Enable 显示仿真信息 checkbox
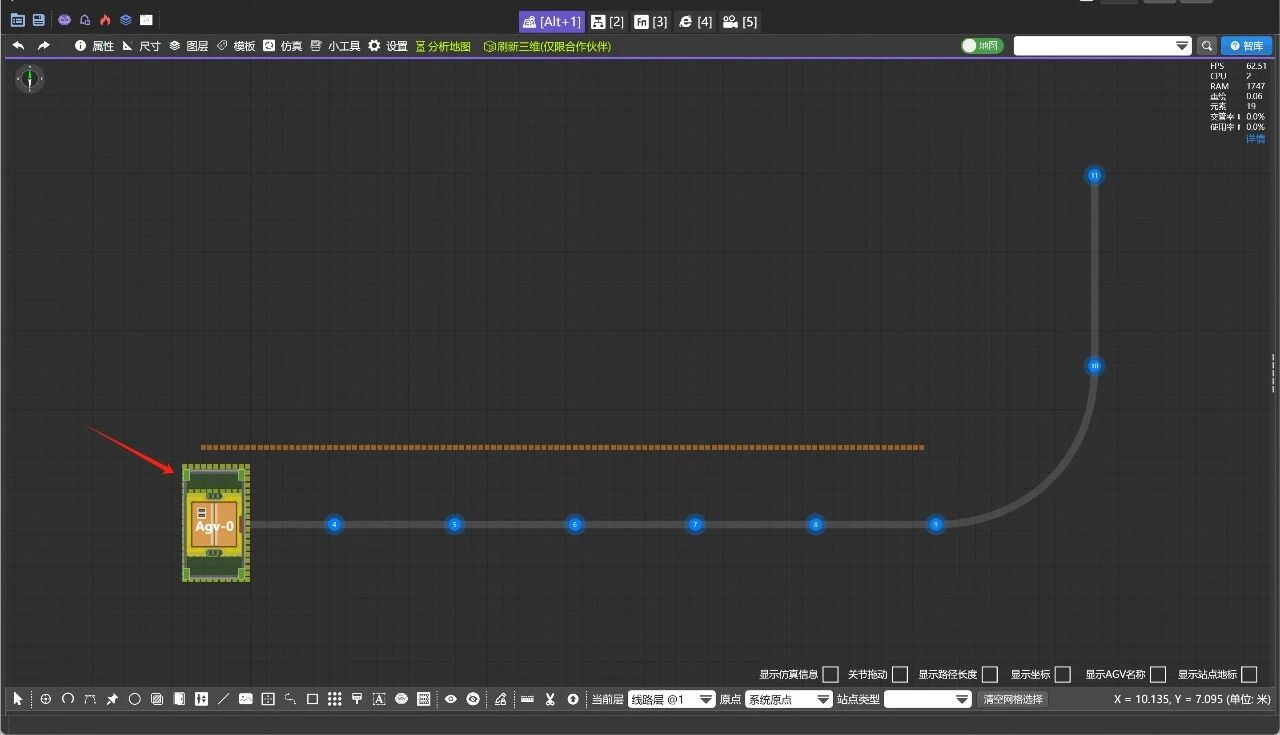 830,675
